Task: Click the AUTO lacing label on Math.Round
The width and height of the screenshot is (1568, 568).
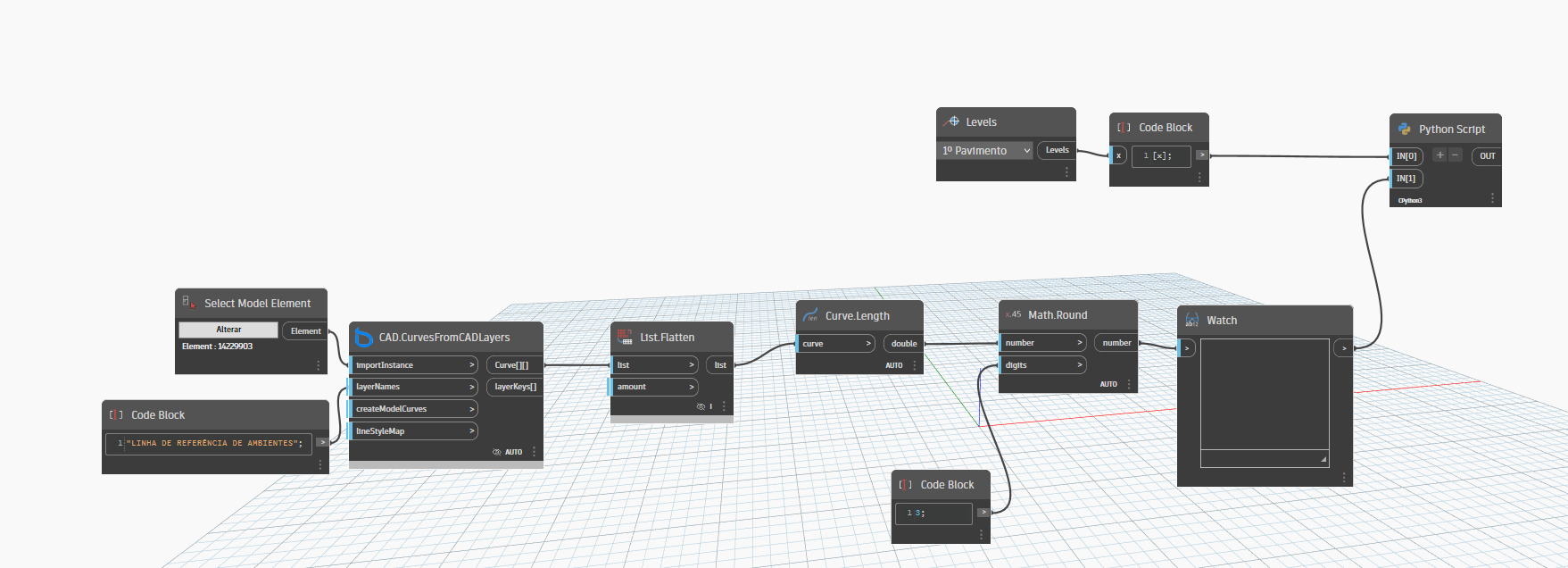Action: 1108,384
